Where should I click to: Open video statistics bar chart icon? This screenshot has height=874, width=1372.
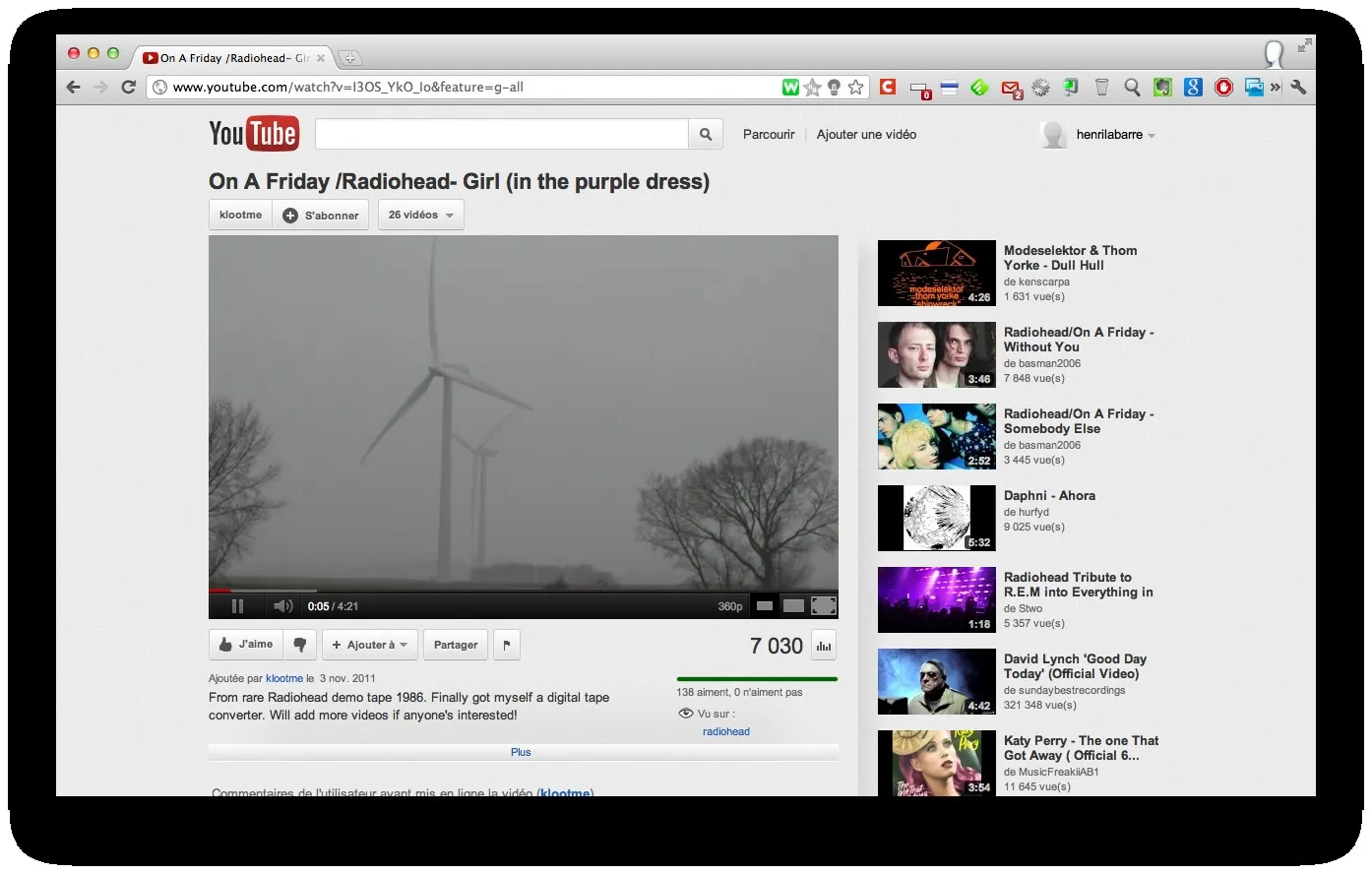pos(824,646)
